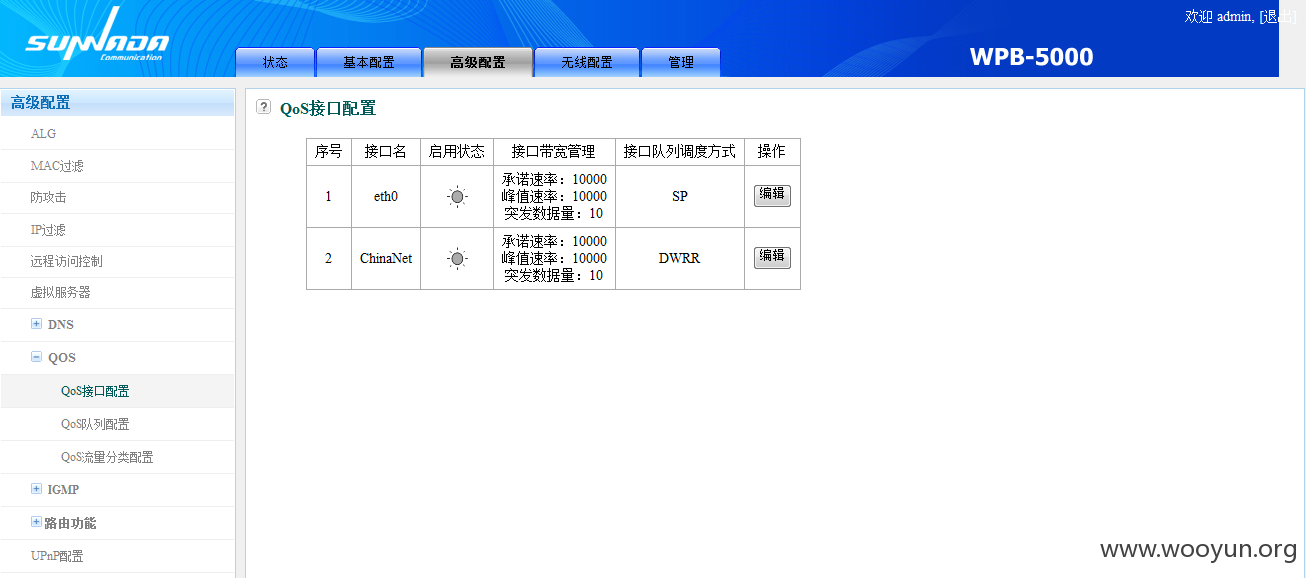Expand the 路由功能 tree node
Viewport: 1306px width, 578px height.
[36, 522]
